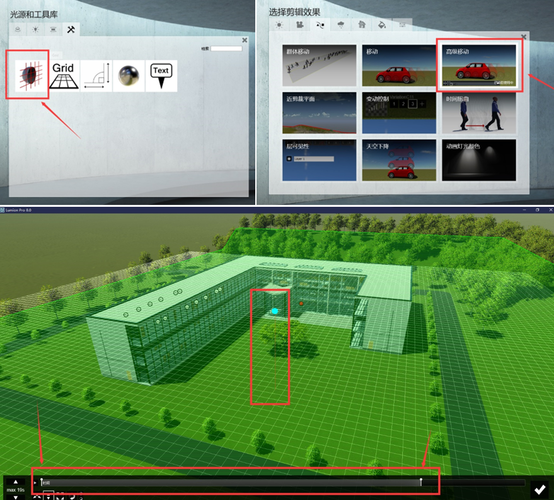Select the Mass Move effect thumbnail
Image resolution: width=554 pixels, height=500 pixels.
[x=319, y=65]
